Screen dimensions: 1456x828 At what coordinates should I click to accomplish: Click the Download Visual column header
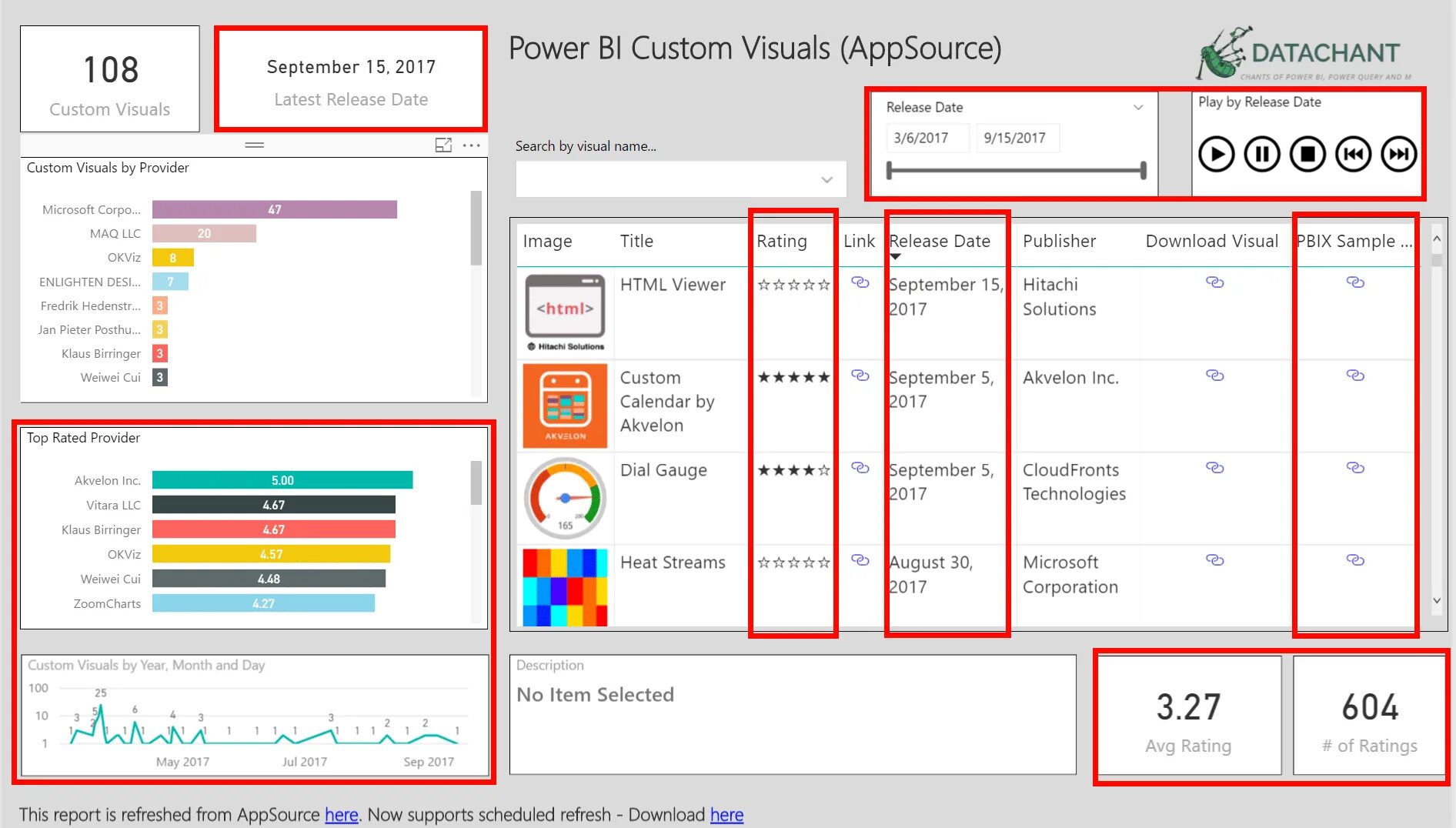pyautogui.click(x=1212, y=241)
